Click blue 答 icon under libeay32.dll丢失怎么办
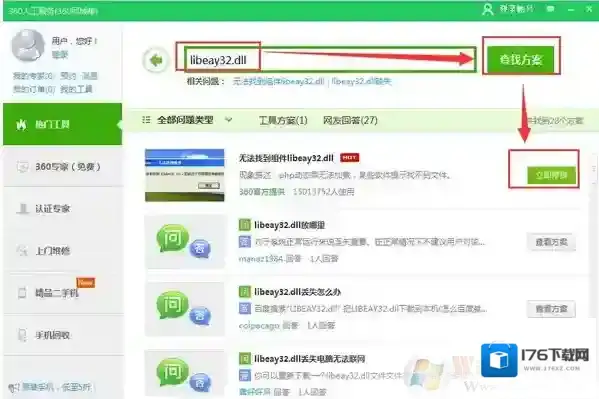This screenshot has height=399, width=599. click(244, 308)
